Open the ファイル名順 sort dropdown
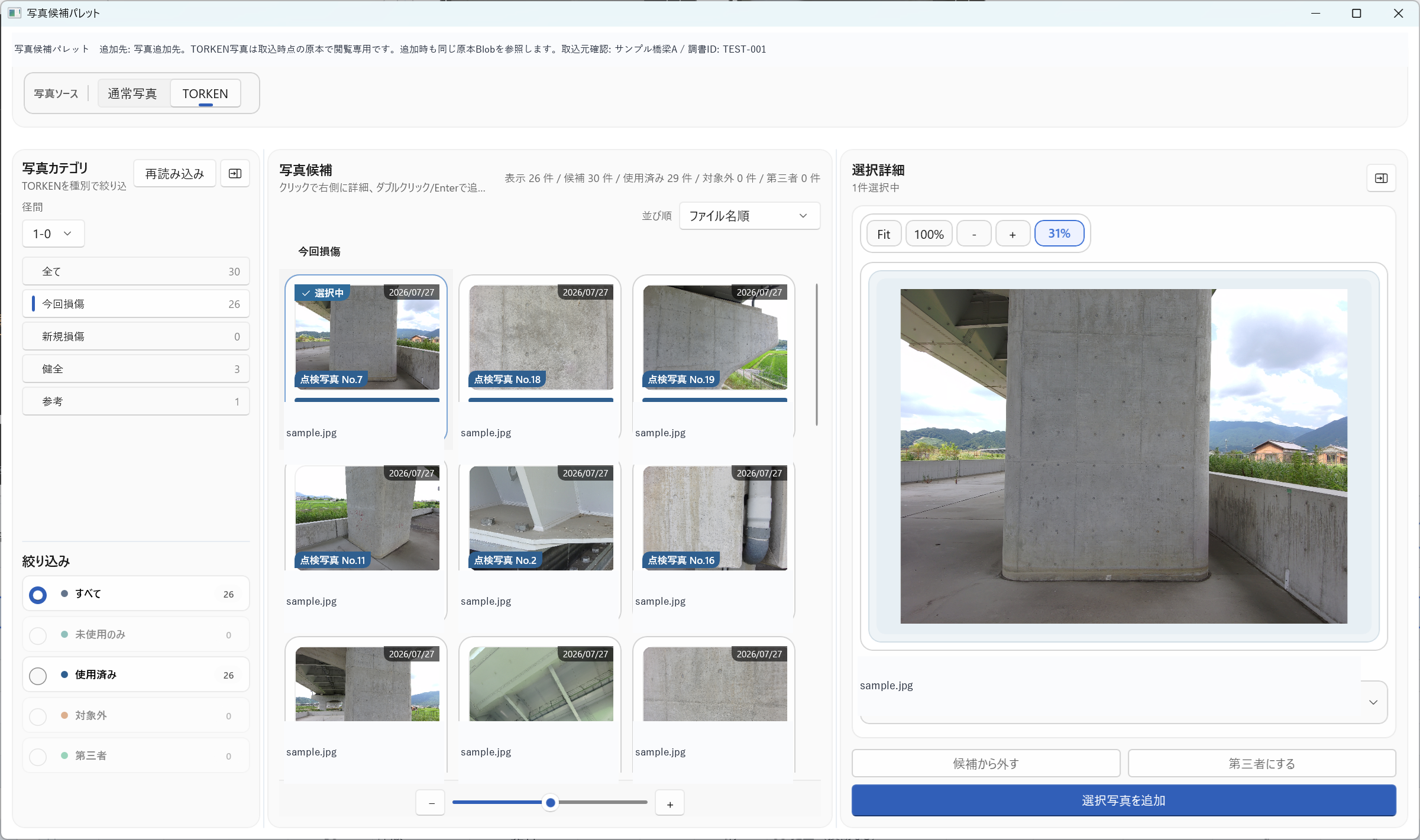Viewport: 1420px width, 840px height. pyautogui.click(x=749, y=216)
